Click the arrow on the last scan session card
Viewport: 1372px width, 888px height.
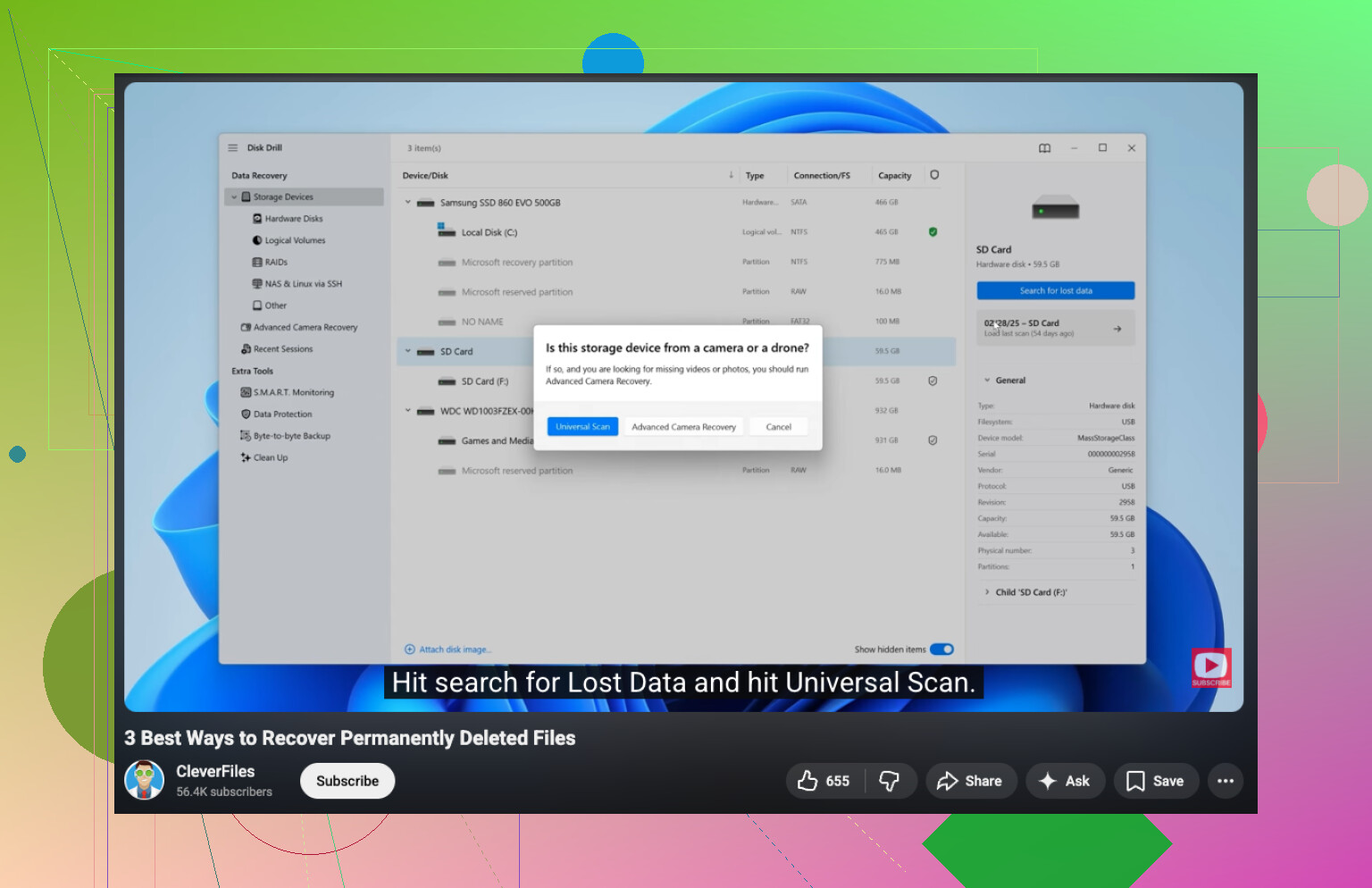click(x=1117, y=329)
